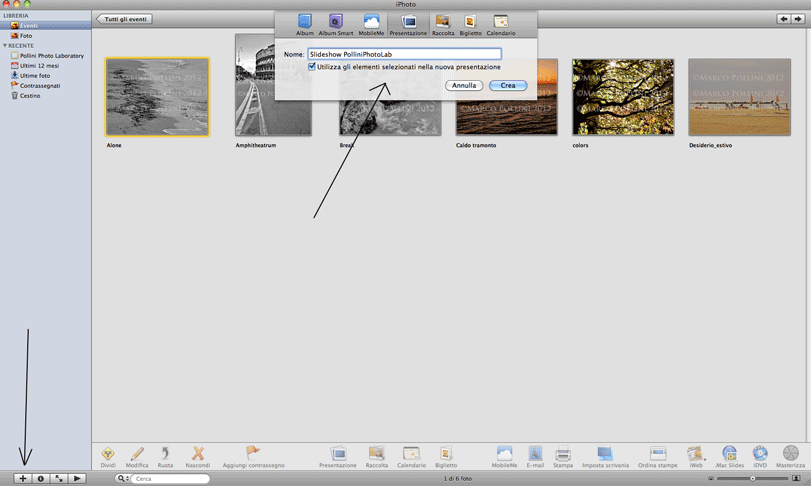Click the Masterizza burn icon
Viewport: 811px width, 486px height.
pos(790,457)
